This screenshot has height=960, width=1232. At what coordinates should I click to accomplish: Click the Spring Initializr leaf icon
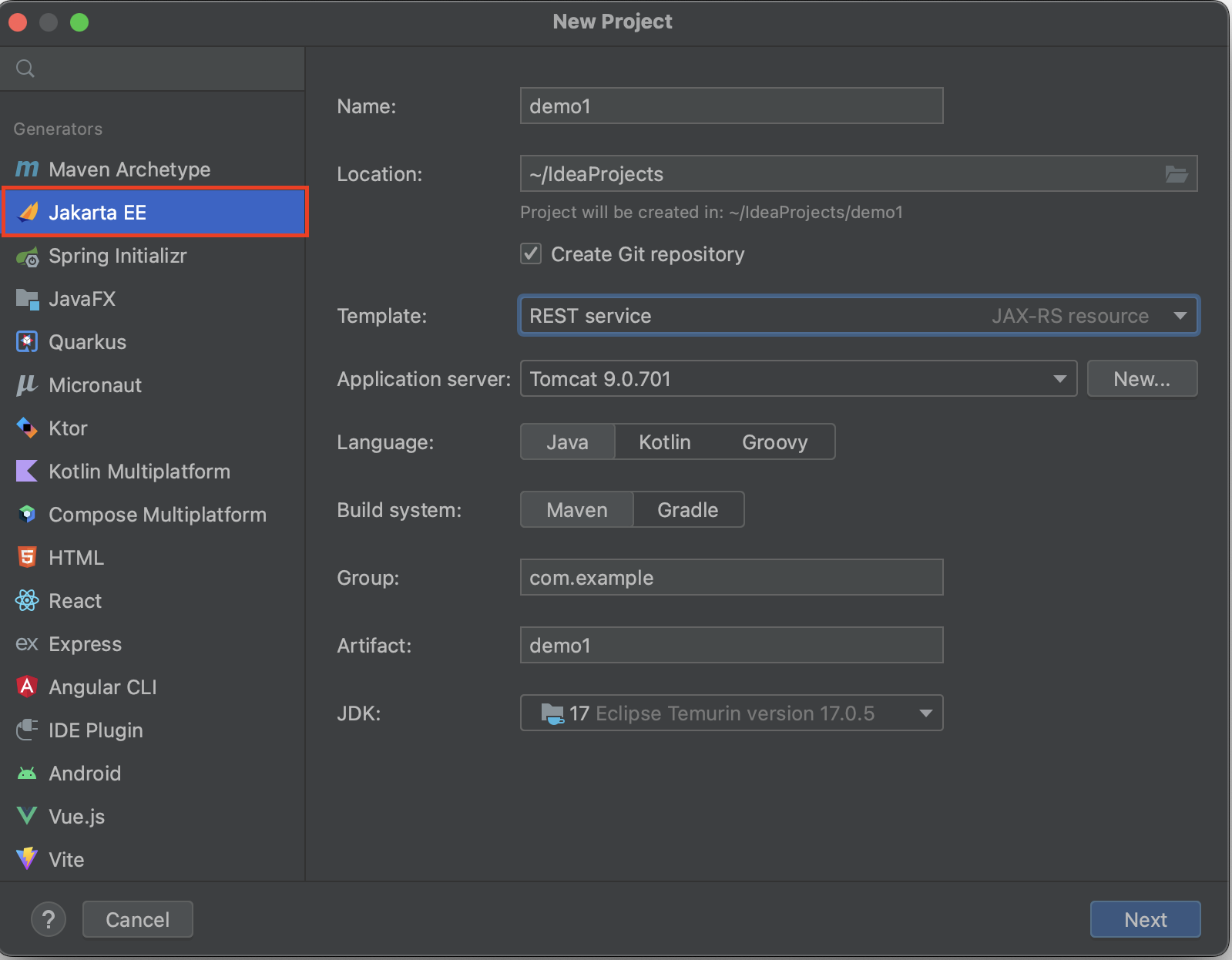pyautogui.click(x=27, y=257)
